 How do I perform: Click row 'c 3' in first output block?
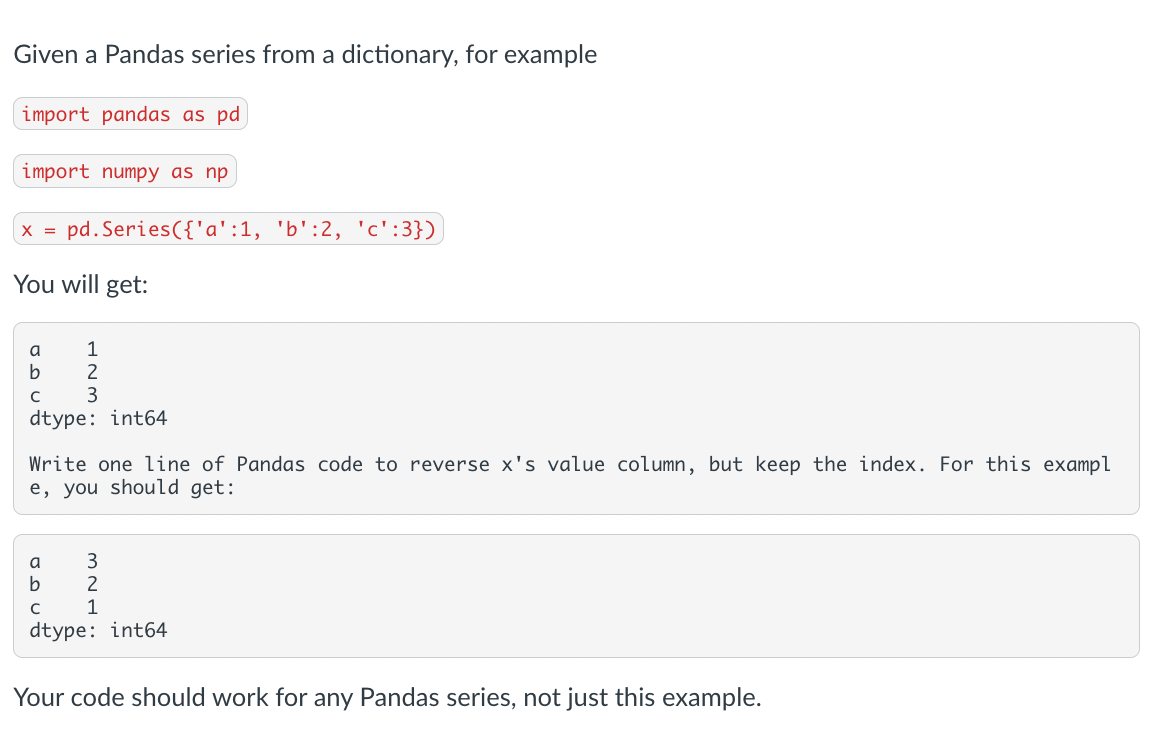click(63, 395)
